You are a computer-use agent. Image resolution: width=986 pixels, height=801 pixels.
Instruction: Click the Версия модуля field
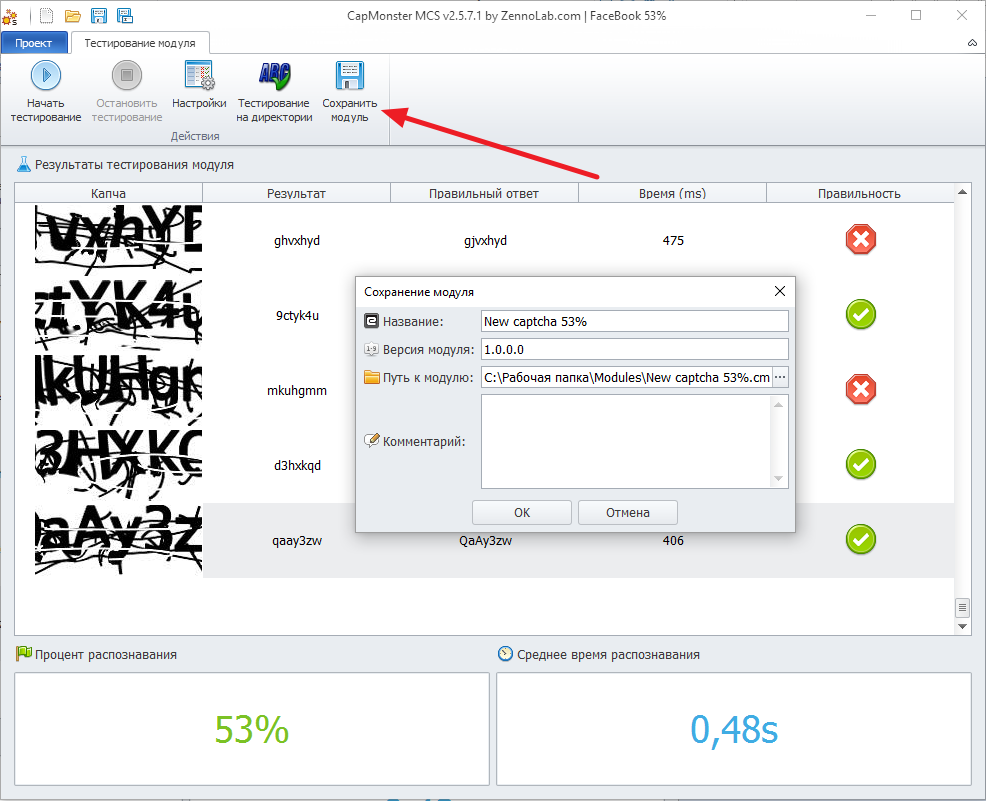coord(634,349)
